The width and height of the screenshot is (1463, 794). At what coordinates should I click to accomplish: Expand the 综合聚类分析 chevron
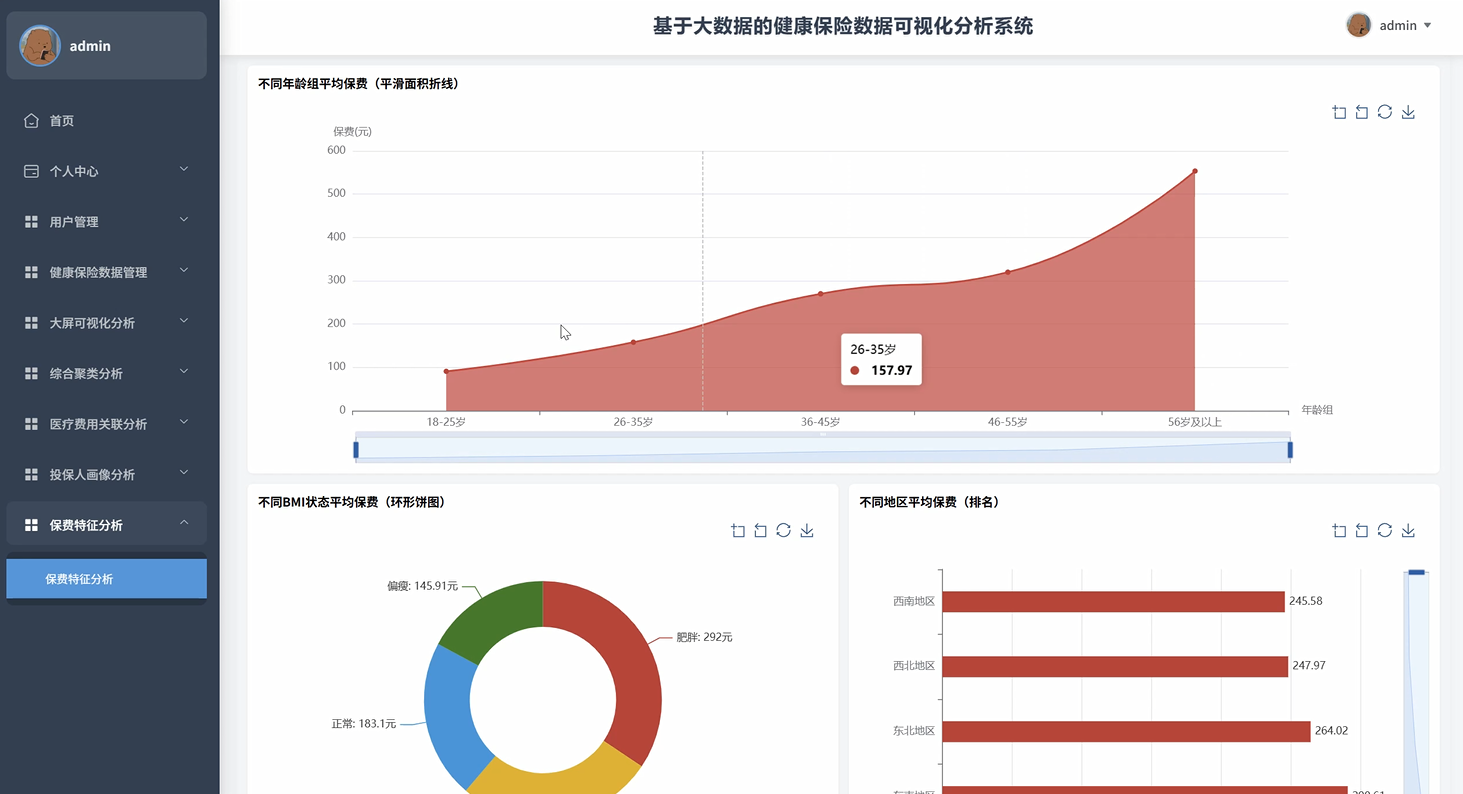point(184,372)
